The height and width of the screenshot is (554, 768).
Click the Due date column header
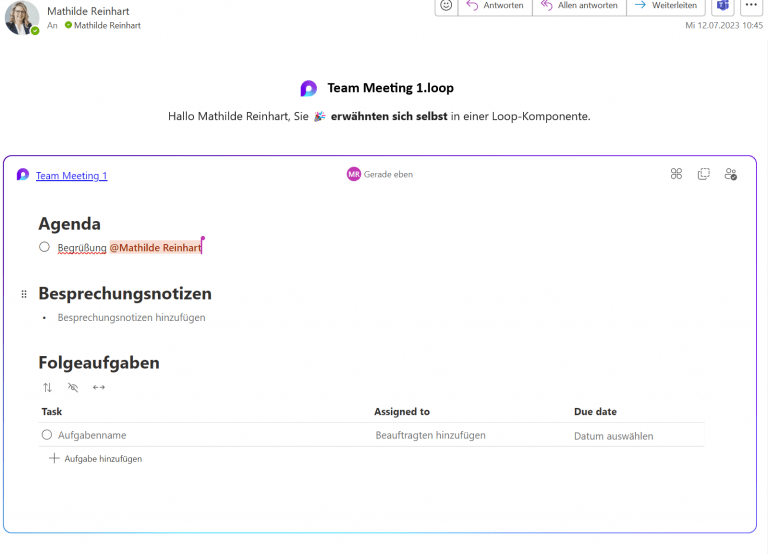[595, 411]
